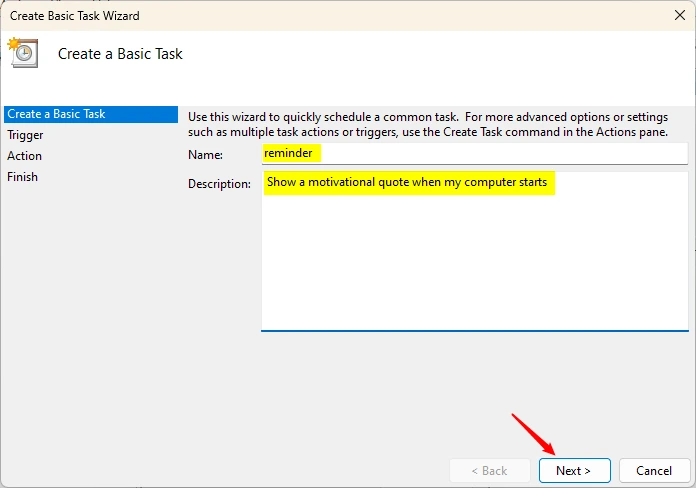
Task: Click the 'Create Basic Task Wizard' title bar
Action: [75, 16]
